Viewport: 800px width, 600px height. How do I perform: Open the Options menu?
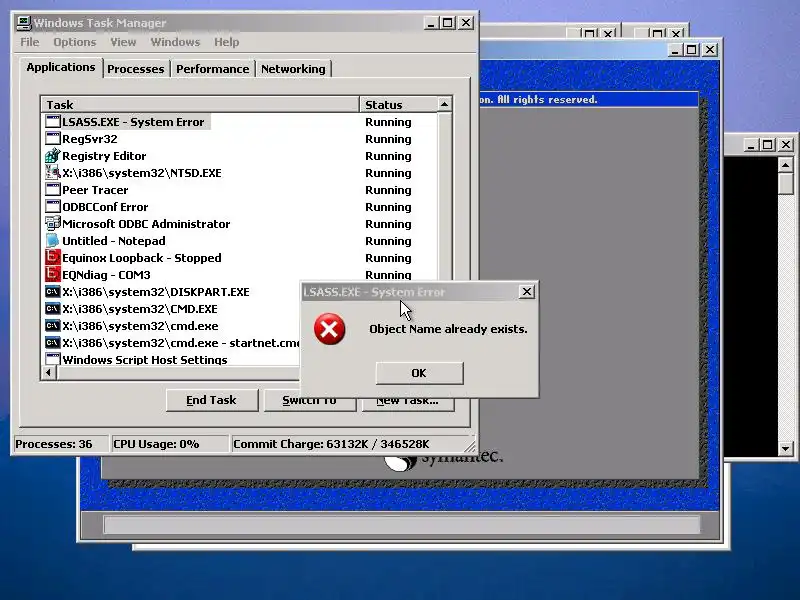point(74,42)
